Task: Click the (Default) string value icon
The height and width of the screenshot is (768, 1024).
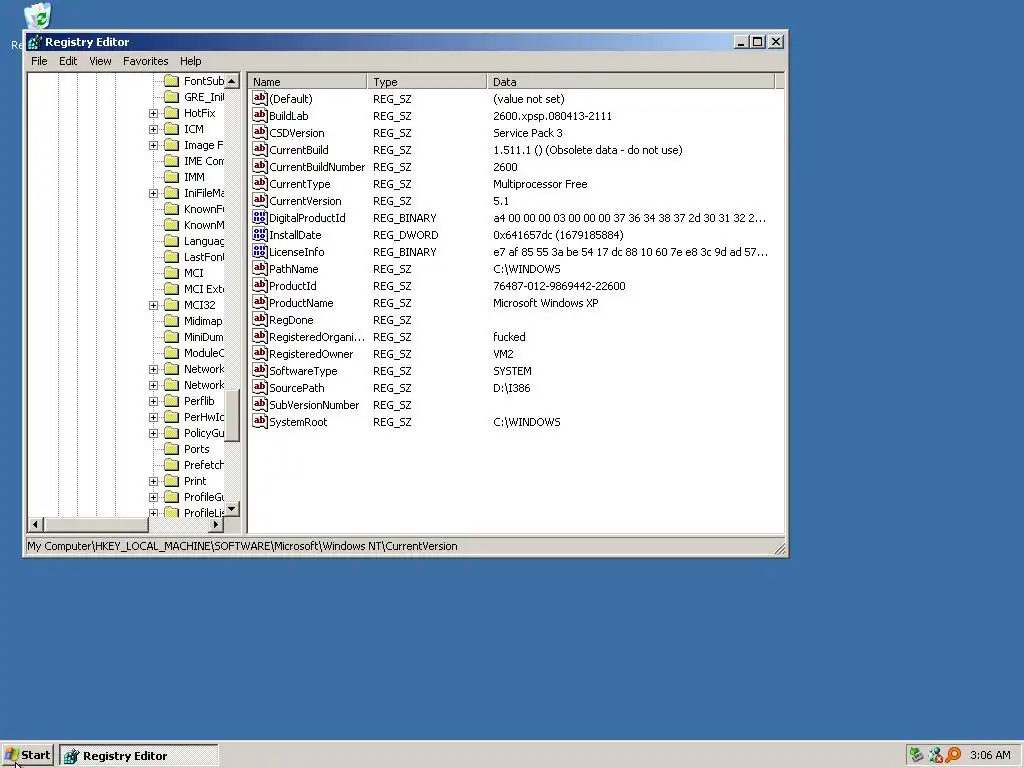Action: (260, 99)
